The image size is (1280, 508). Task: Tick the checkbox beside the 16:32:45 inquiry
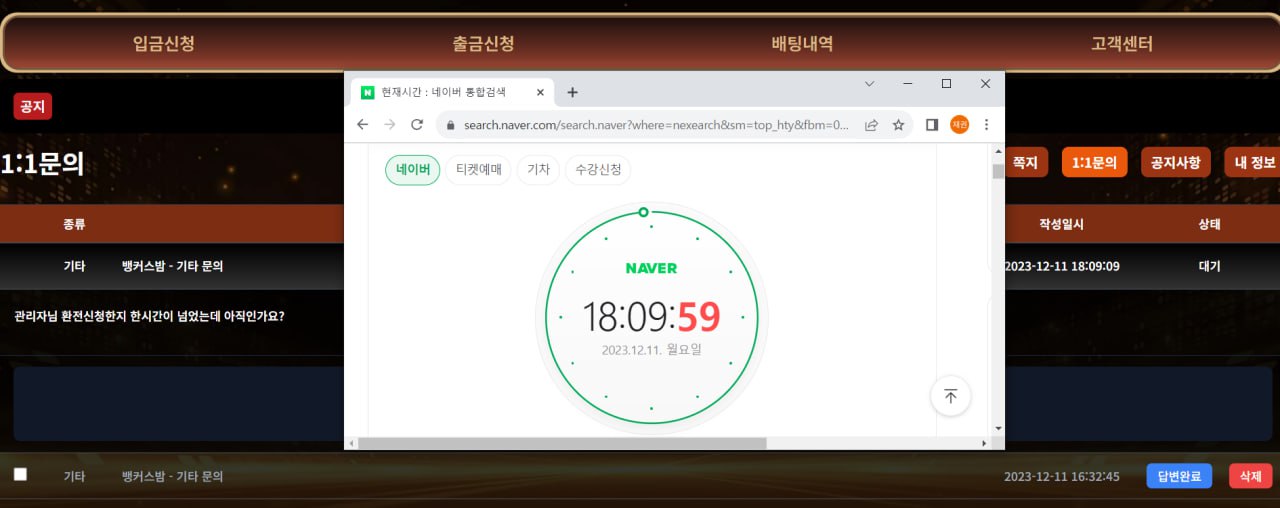pyautogui.click(x=20, y=475)
